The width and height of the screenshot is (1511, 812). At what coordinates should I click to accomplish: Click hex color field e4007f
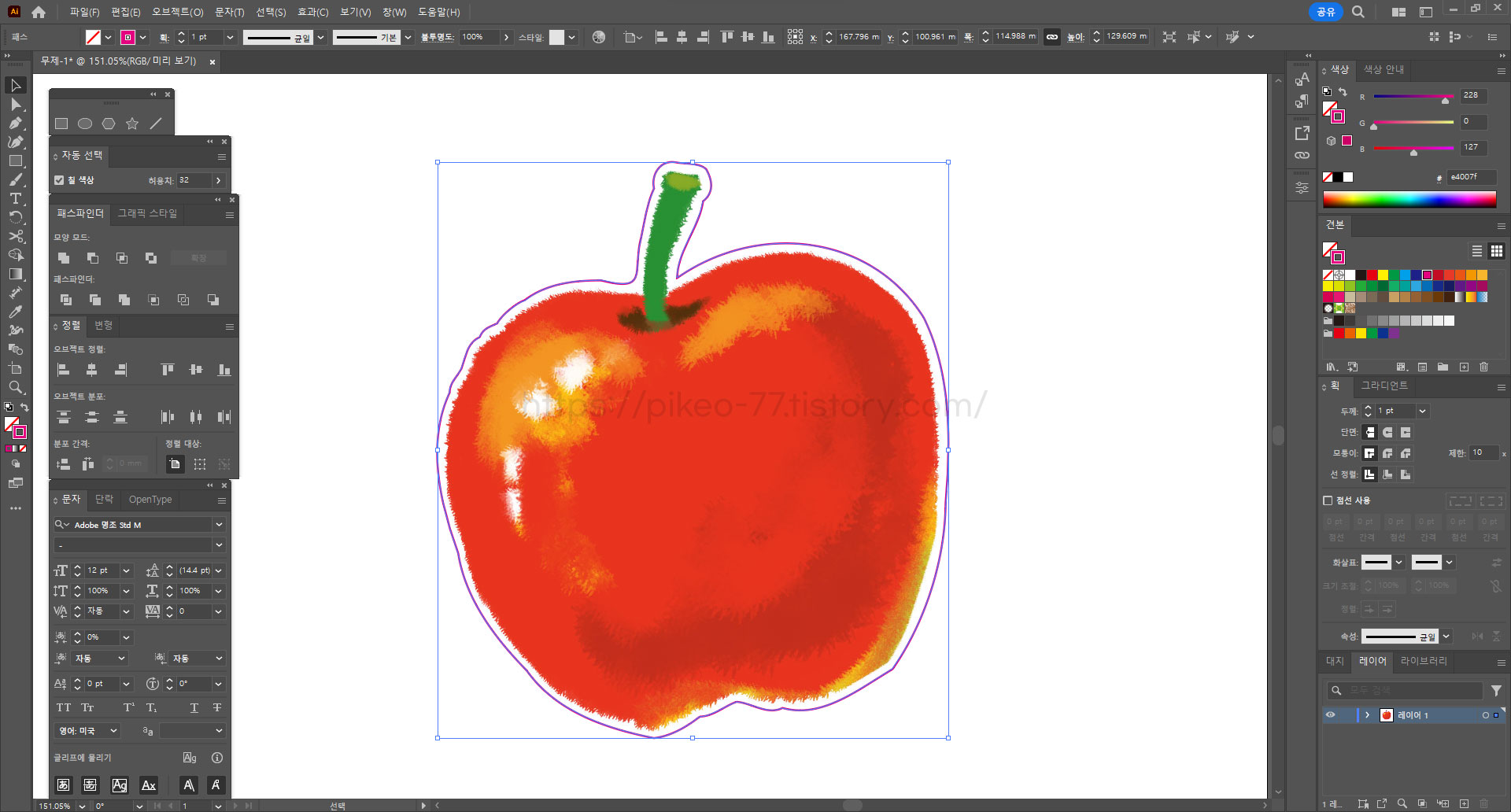coord(1470,177)
